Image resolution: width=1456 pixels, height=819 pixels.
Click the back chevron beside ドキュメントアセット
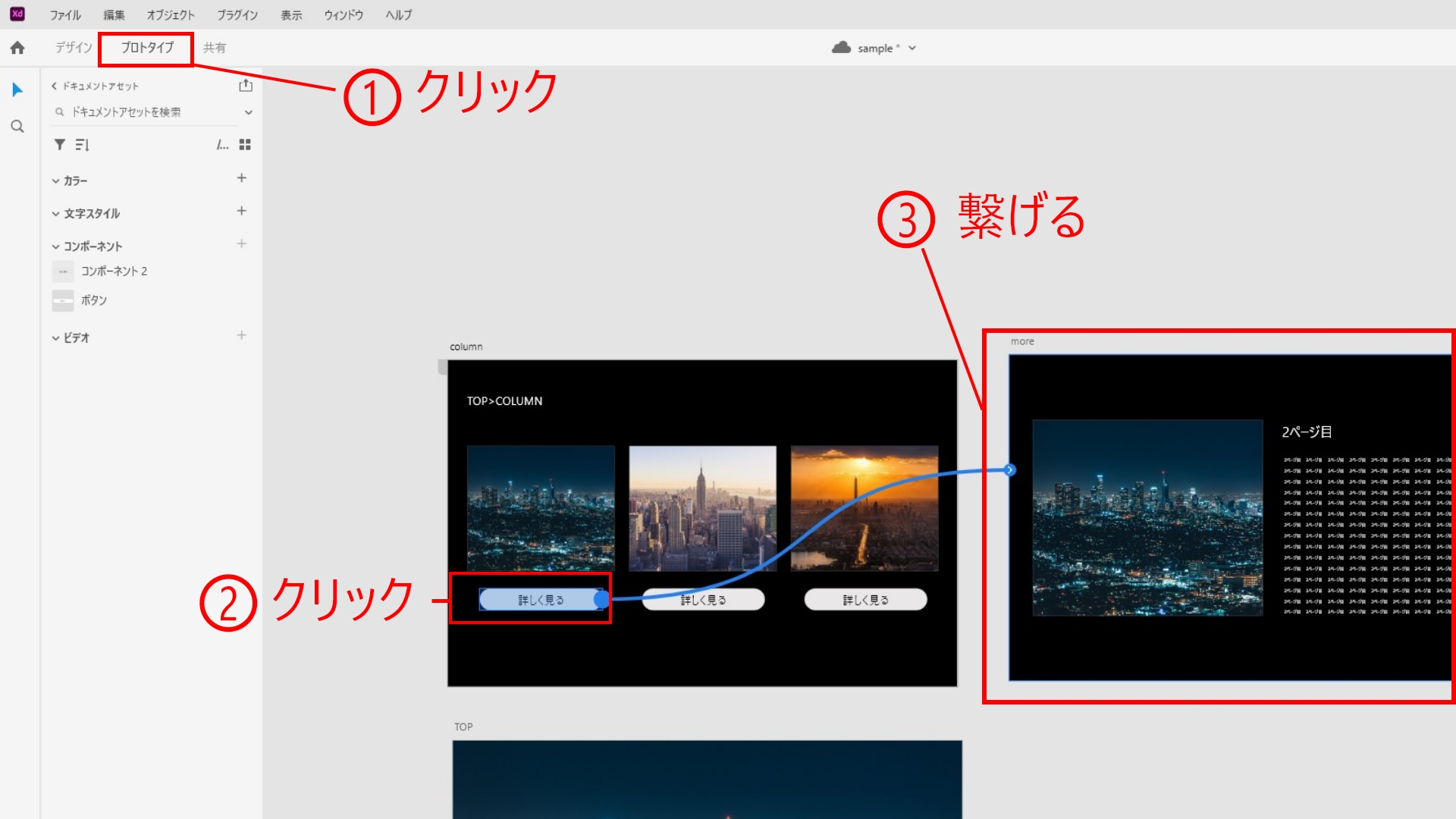(53, 86)
